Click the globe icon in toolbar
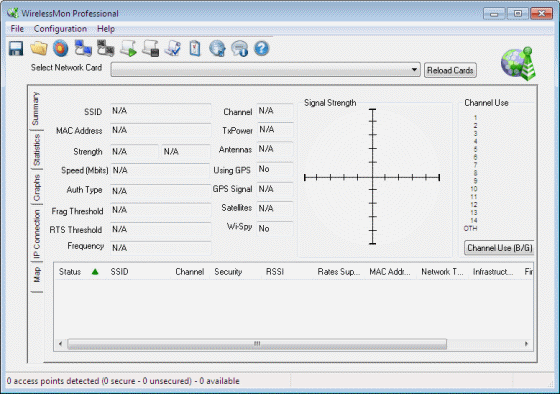The width and height of the screenshot is (560, 394). tap(217, 49)
